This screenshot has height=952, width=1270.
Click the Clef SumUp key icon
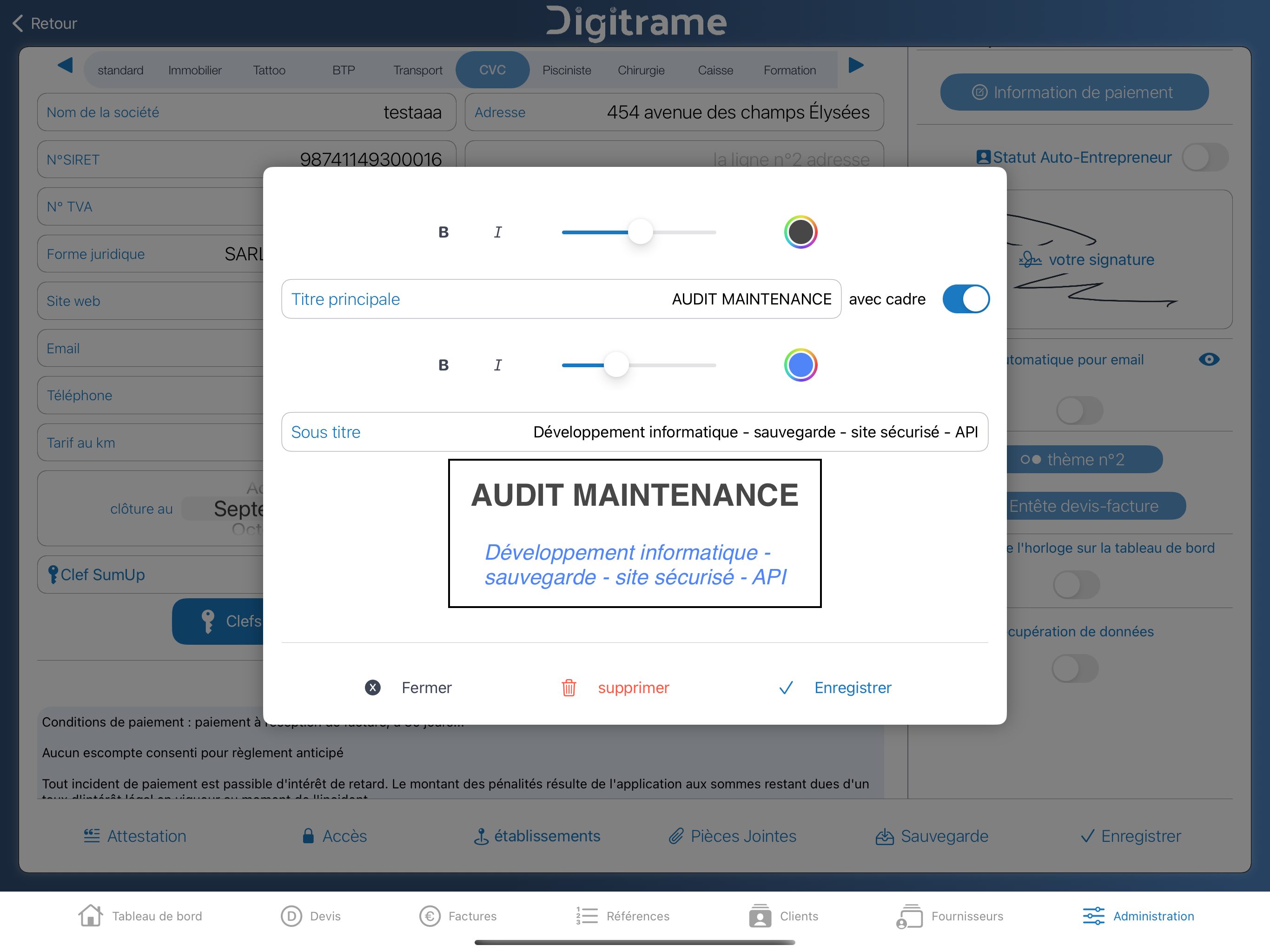53,574
